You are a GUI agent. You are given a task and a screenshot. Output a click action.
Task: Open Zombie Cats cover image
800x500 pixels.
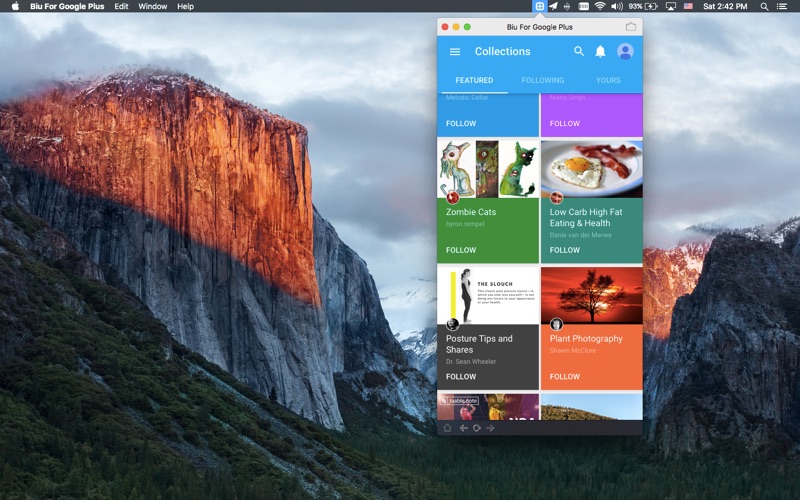(x=488, y=169)
